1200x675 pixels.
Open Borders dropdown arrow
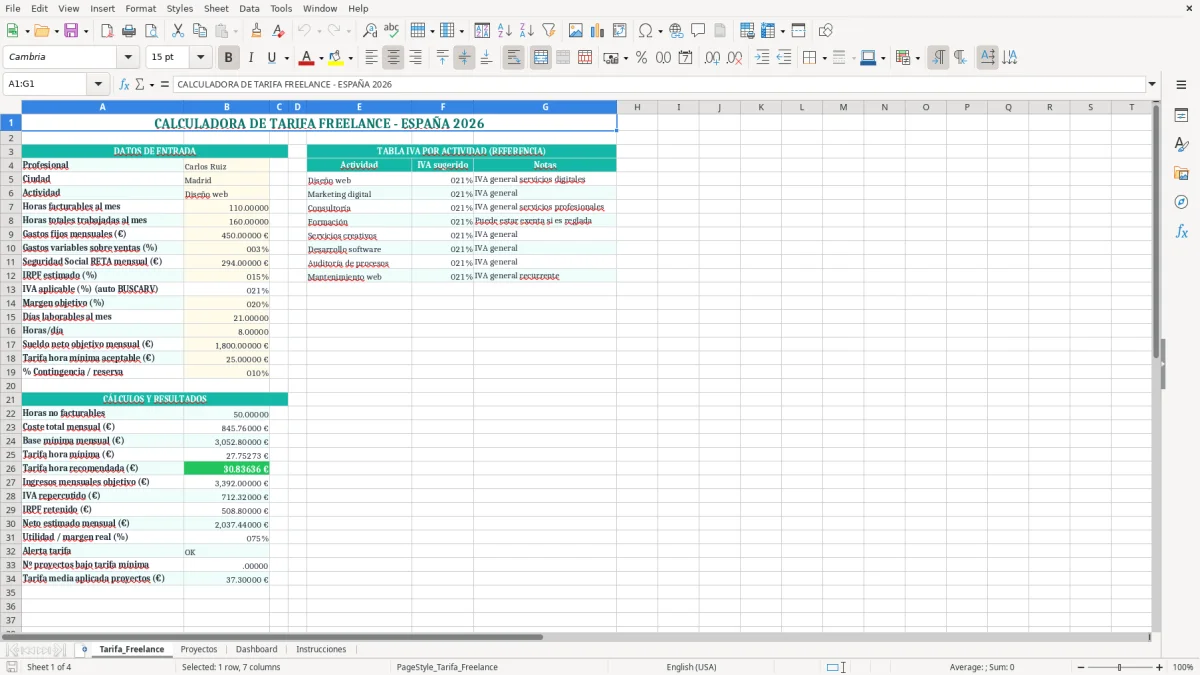point(825,58)
